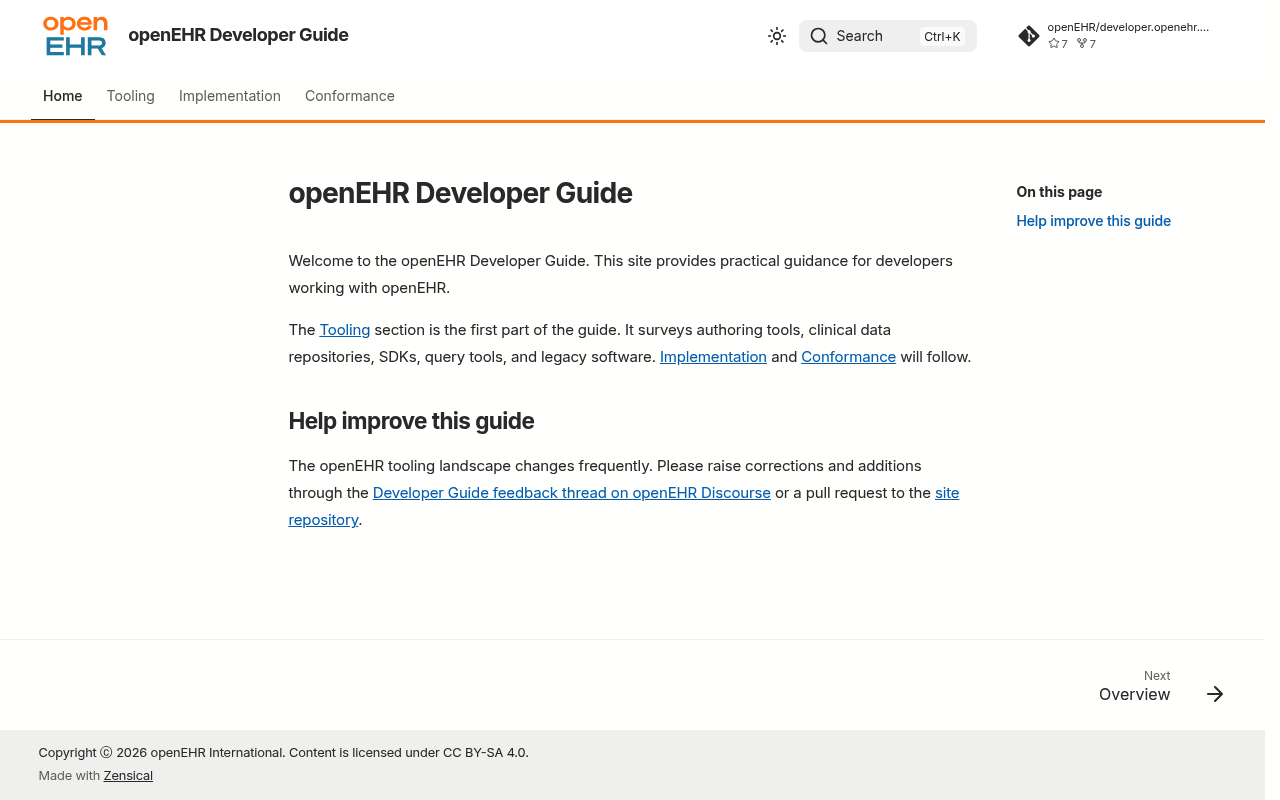
Task: Click the Conformance link in body text
Action: coord(848,357)
